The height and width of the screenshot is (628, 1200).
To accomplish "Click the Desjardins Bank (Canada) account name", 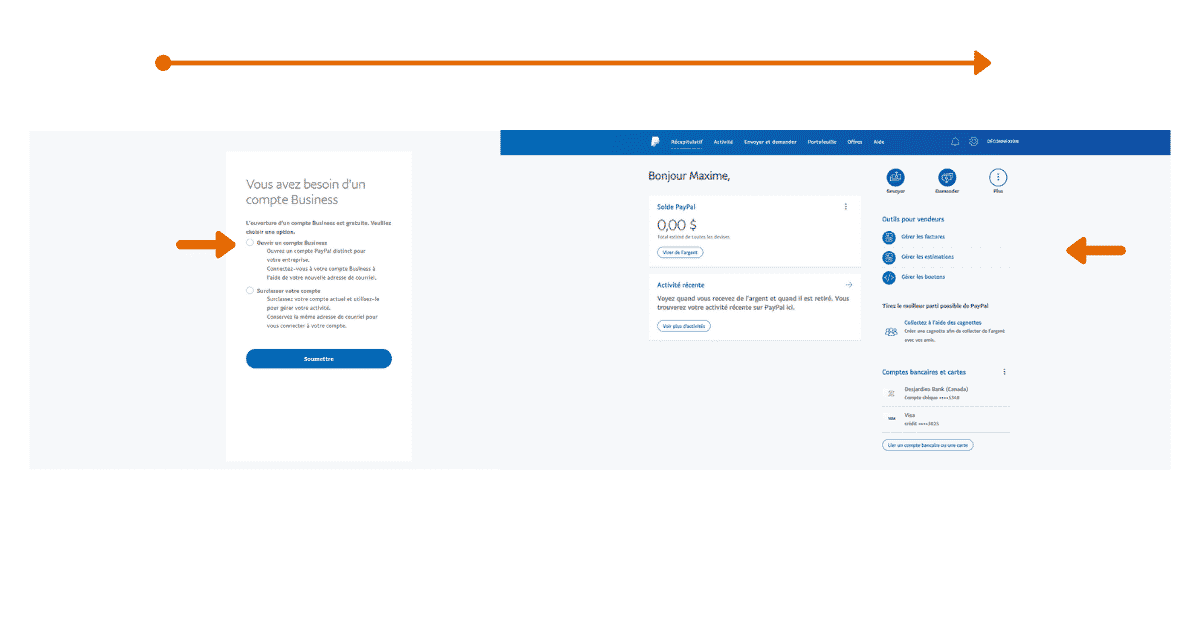I will (936, 389).
